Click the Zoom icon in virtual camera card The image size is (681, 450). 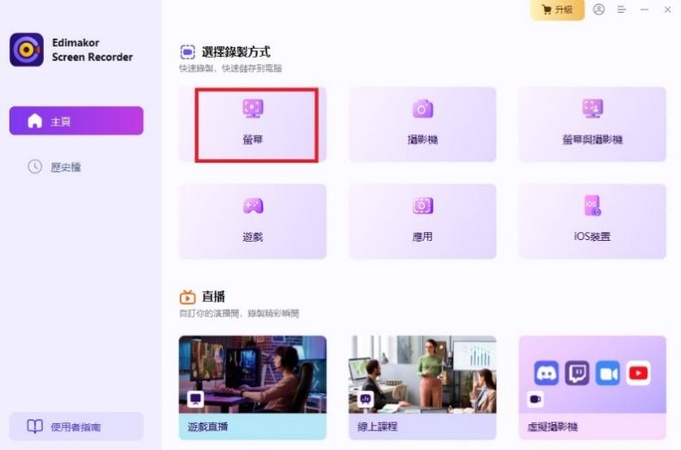[608, 373]
